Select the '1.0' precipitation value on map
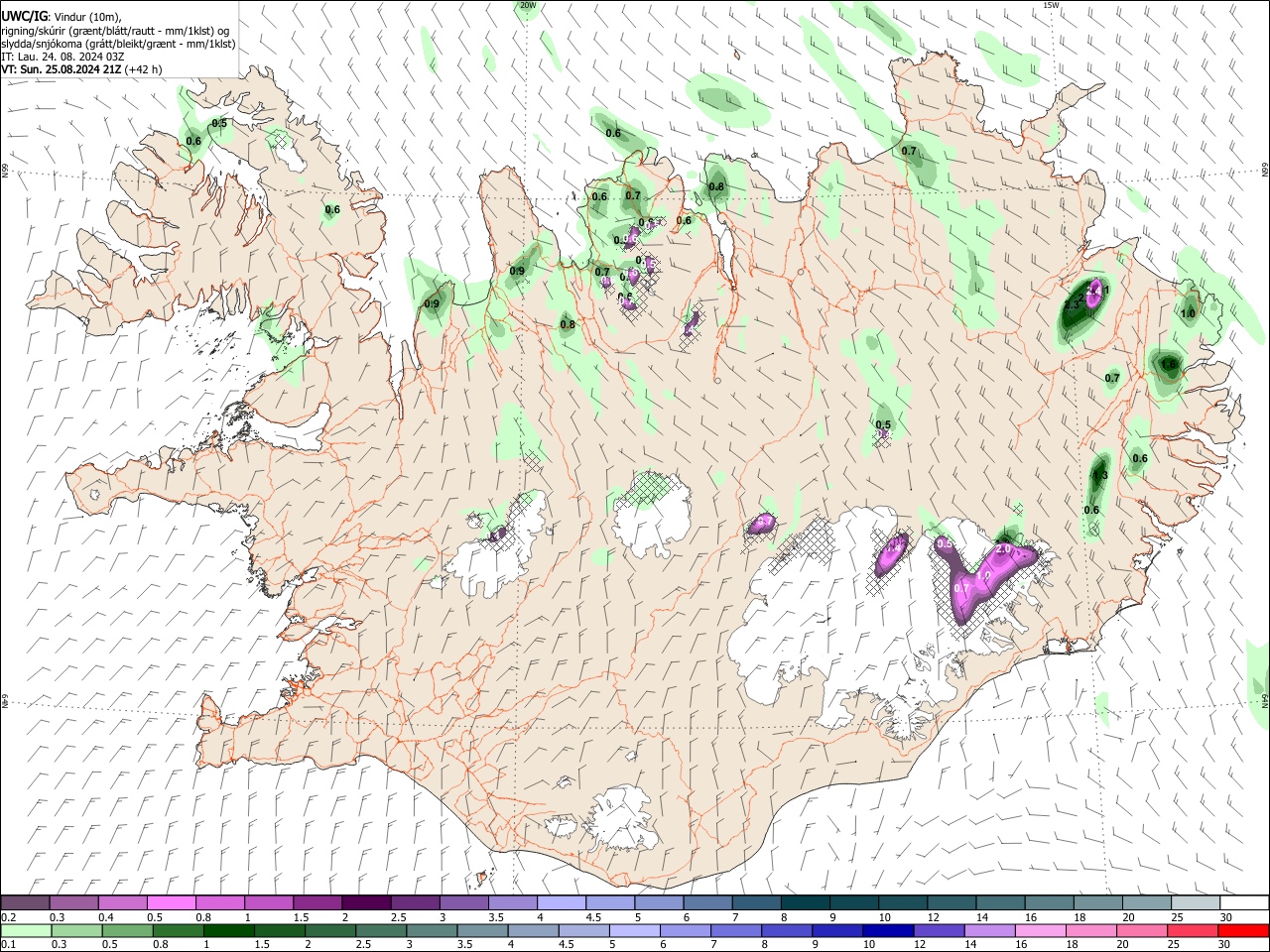This screenshot has height=952, width=1270. [x=1188, y=313]
